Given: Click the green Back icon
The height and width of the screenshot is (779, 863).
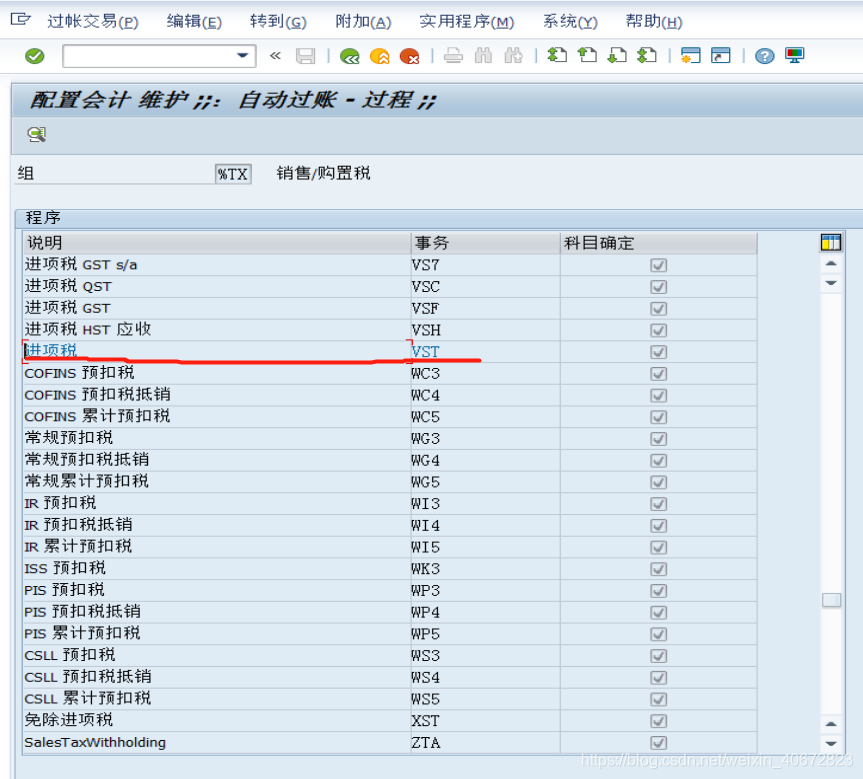Looking at the screenshot, I should click(349, 56).
